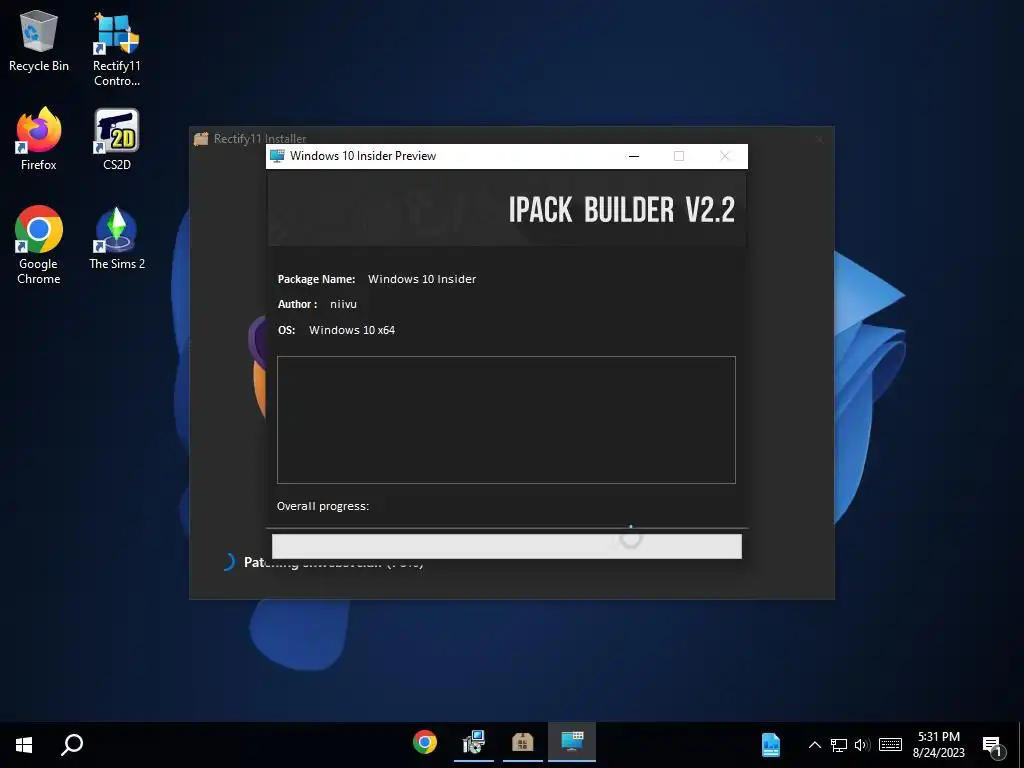Click the 'Package Name:' label
1024x768 pixels.
click(x=316, y=279)
